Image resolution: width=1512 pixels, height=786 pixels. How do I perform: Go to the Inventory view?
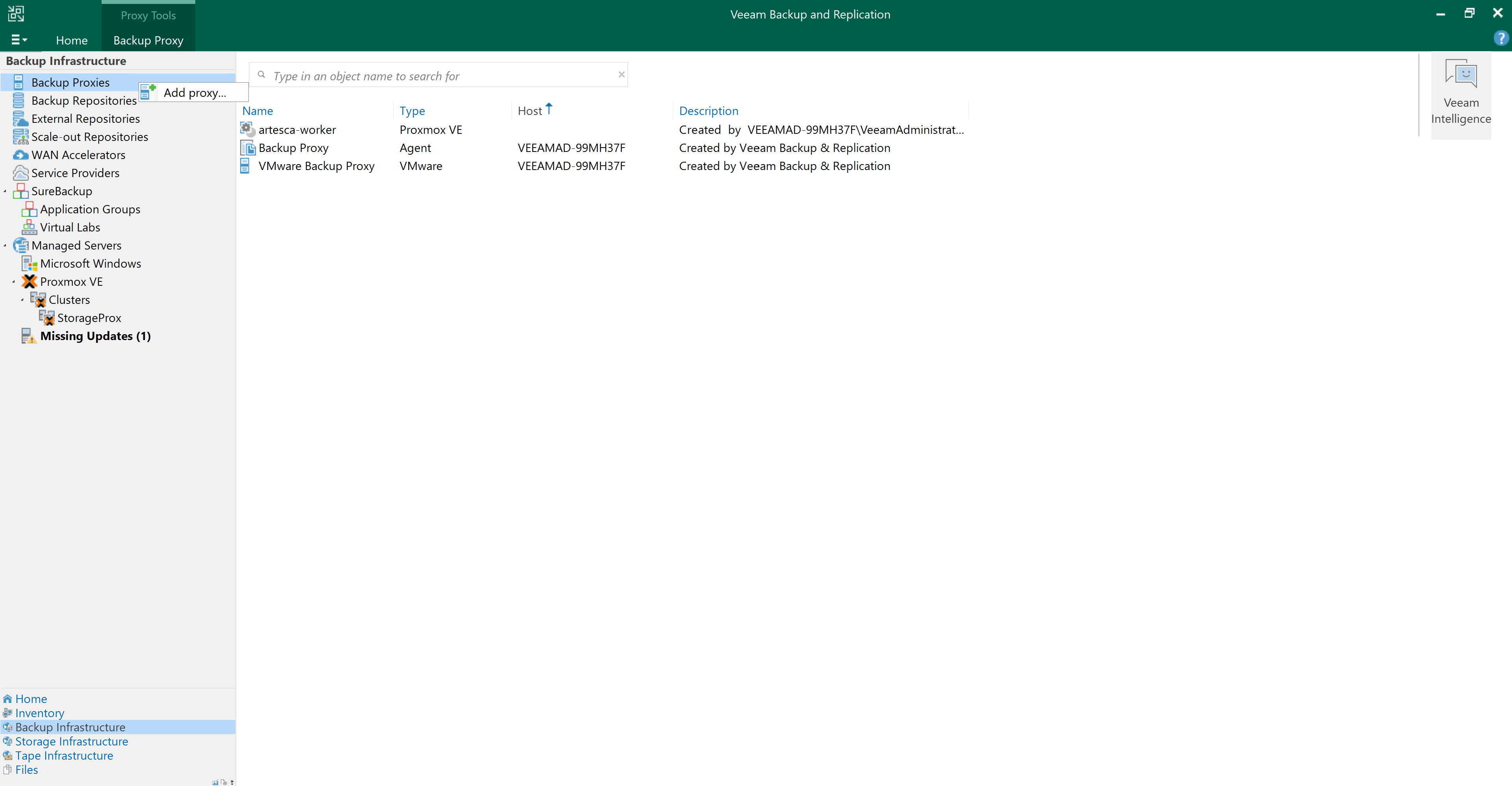pyautogui.click(x=39, y=713)
